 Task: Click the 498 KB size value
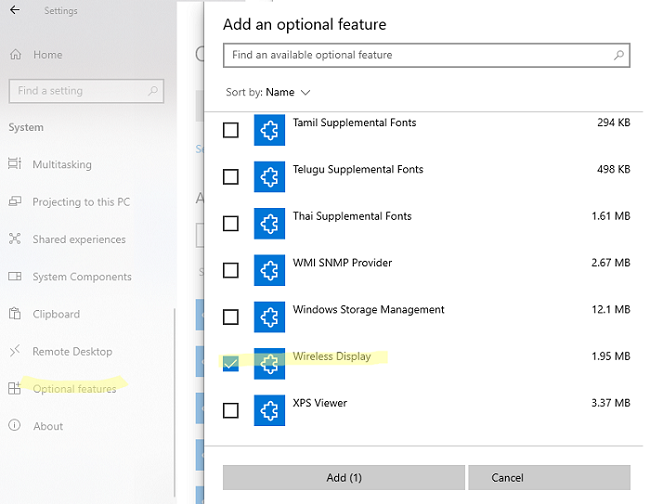614,169
